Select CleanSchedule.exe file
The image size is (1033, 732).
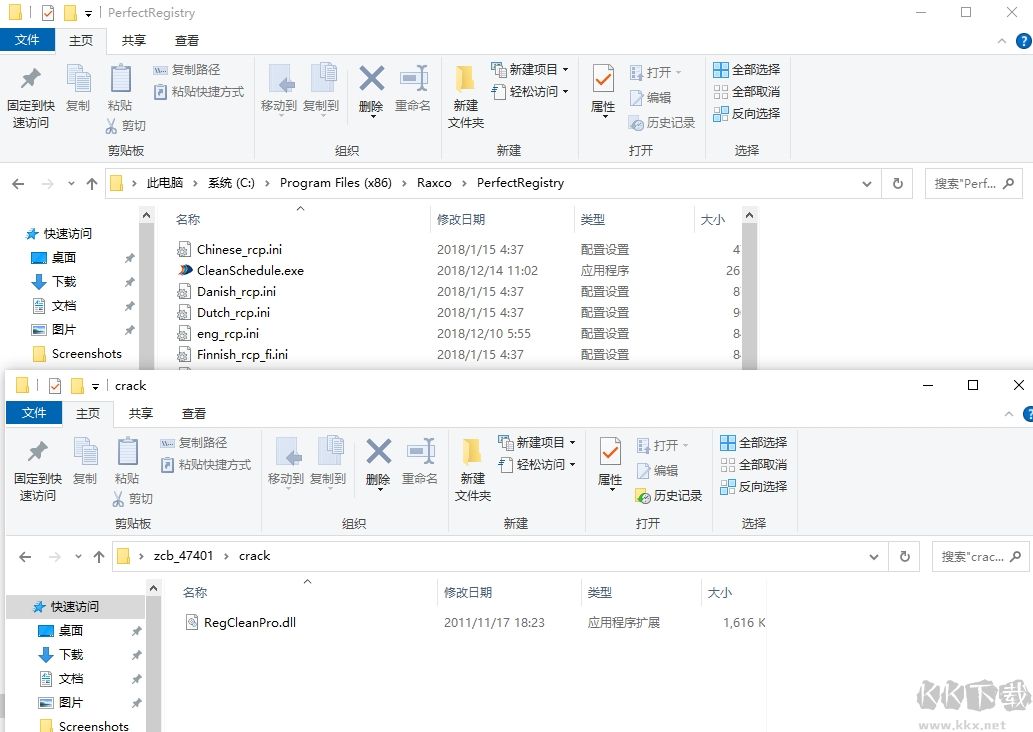[x=250, y=271]
